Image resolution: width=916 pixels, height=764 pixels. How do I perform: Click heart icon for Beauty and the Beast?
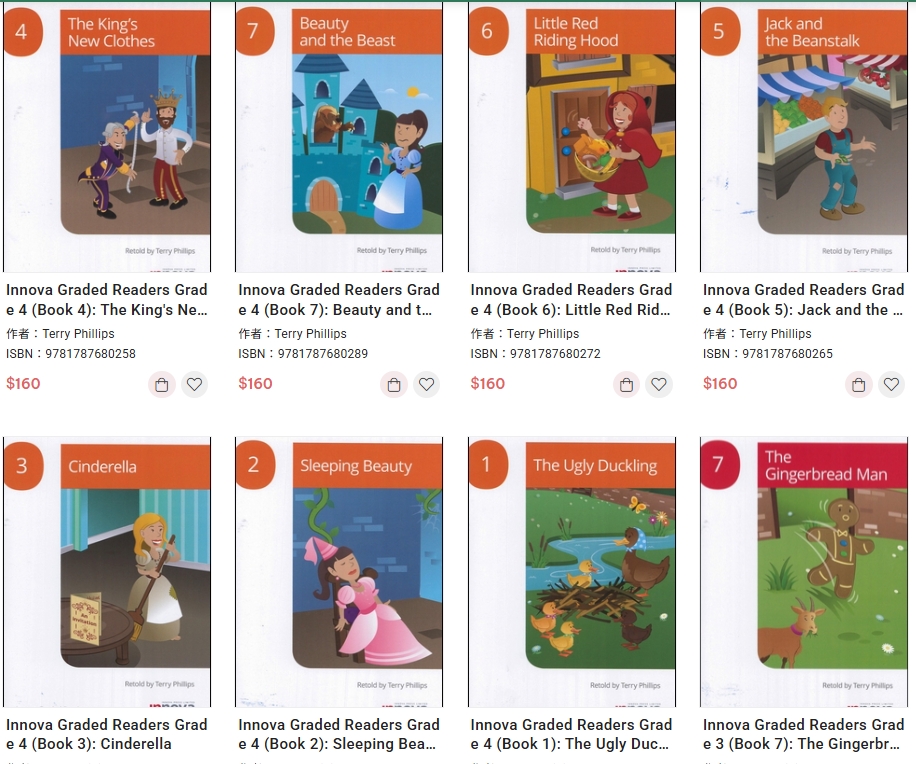(x=427, y=385)
